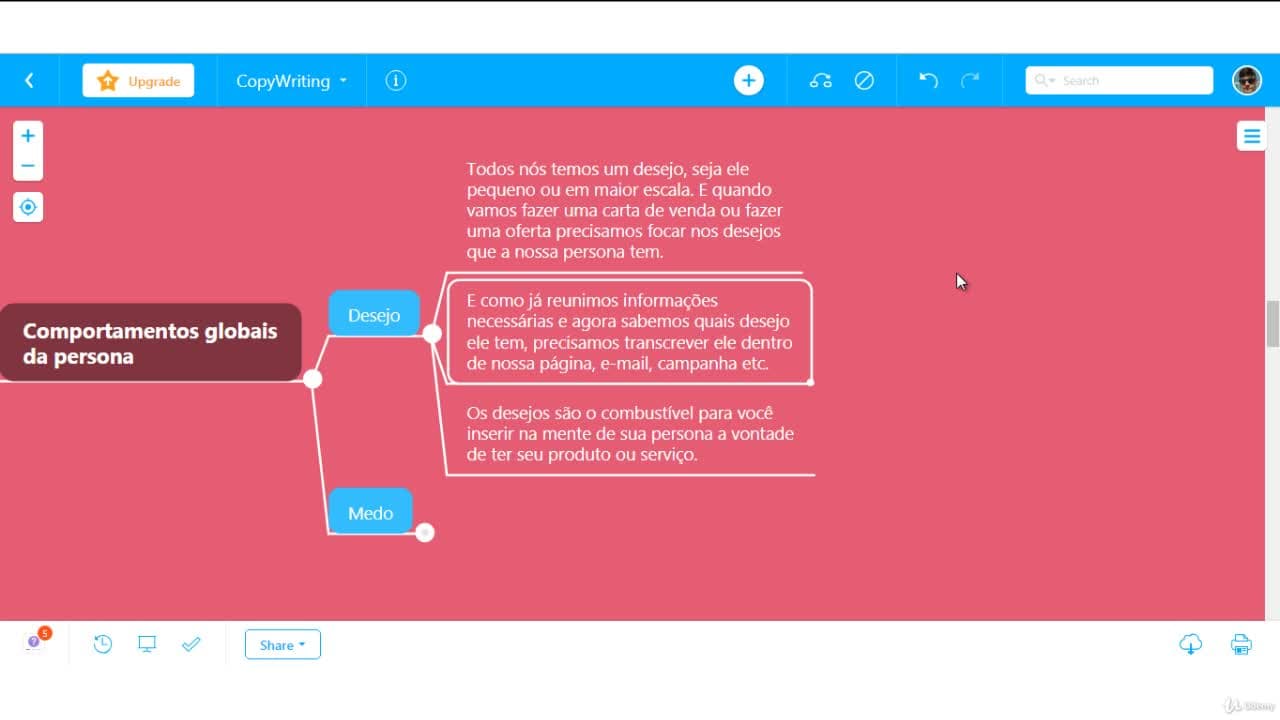Redo the last action

coord(970,81)
